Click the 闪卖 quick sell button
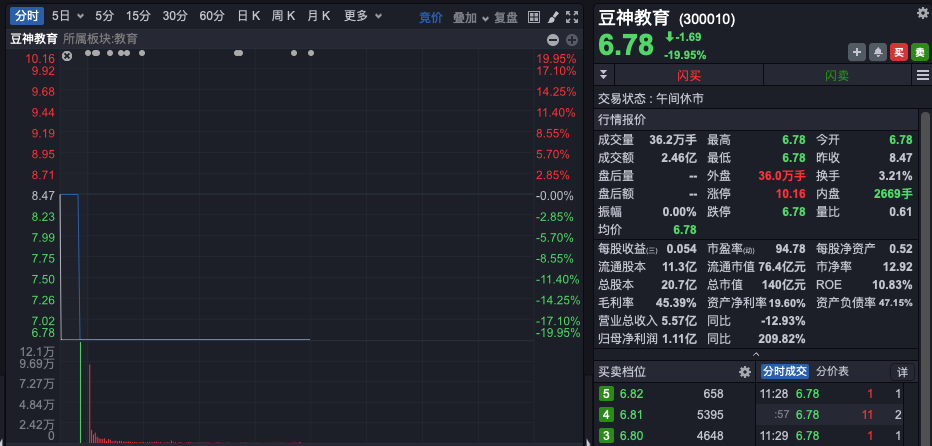 pyautogui.click(x=837, y=75)
